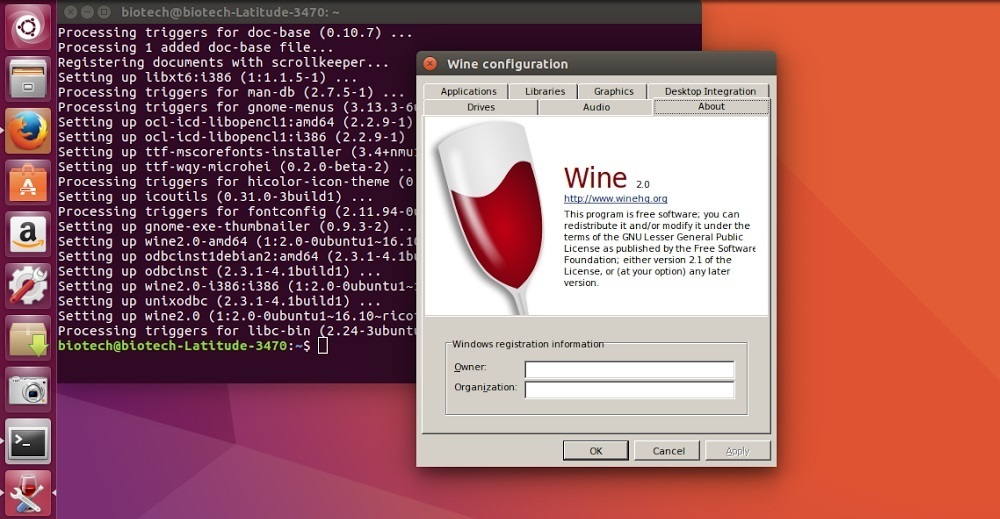Focus the Organization input field

[629, 389]
